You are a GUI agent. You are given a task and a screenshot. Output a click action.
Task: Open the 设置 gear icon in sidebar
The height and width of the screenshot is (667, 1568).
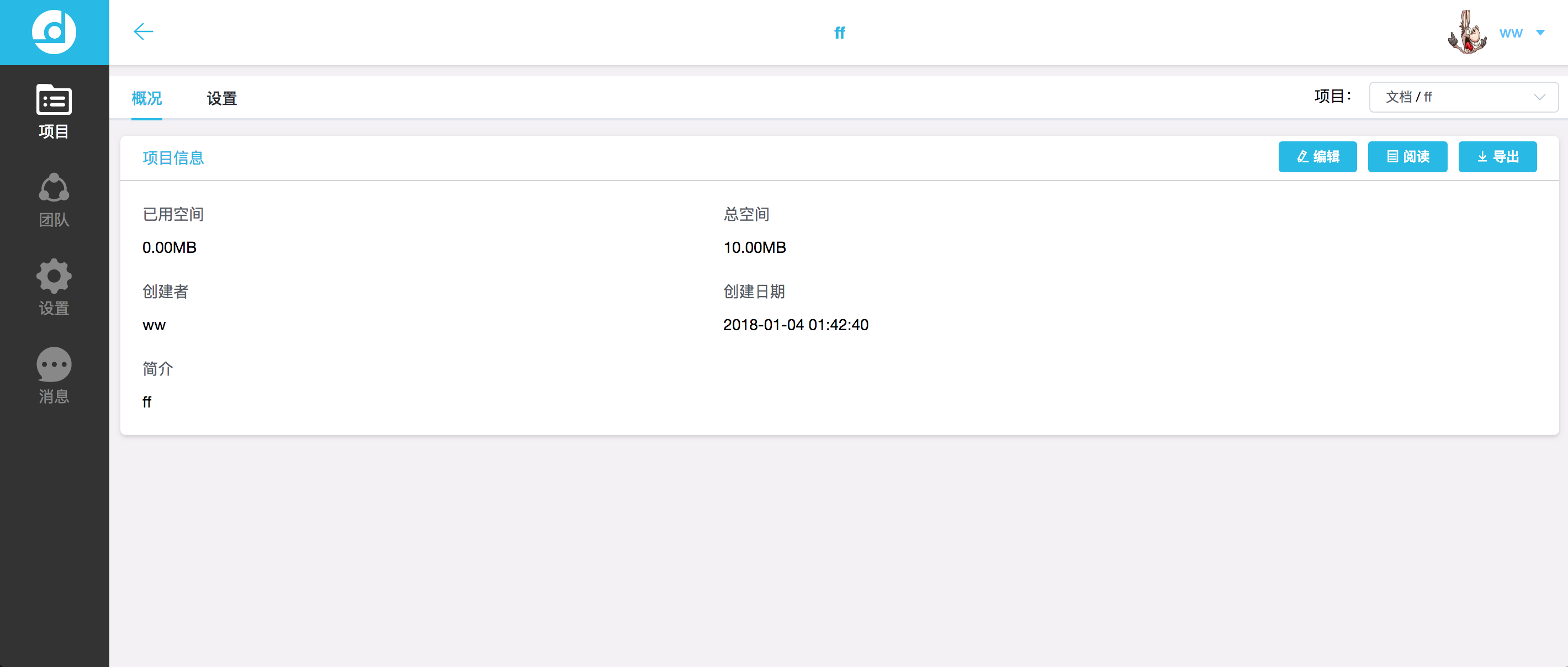(x=54, y=287)
